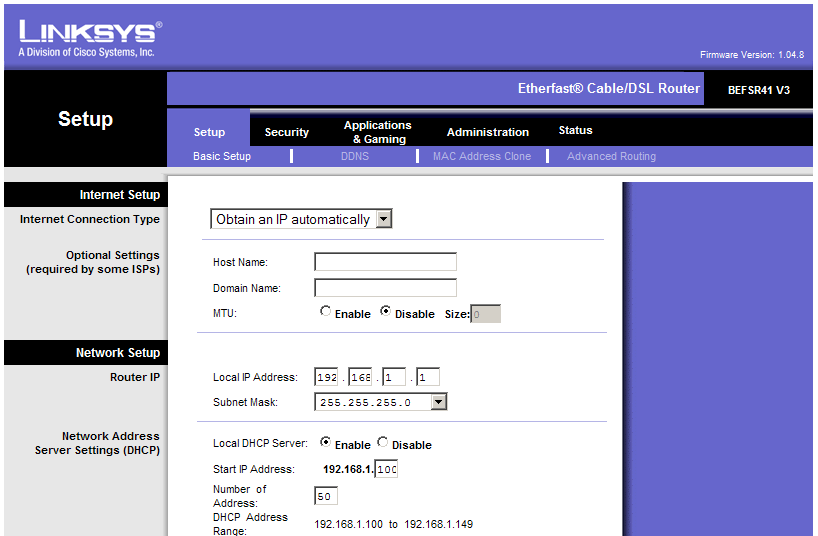The image size is (818, 536).
Task: Click the 192.168.1. Start IP prefix
Action: pos(348,469)
